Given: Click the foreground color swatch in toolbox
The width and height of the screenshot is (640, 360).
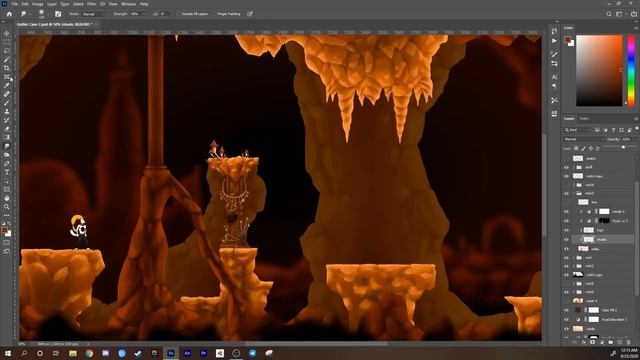Looking at the screenshot, I should click(4, 231).
